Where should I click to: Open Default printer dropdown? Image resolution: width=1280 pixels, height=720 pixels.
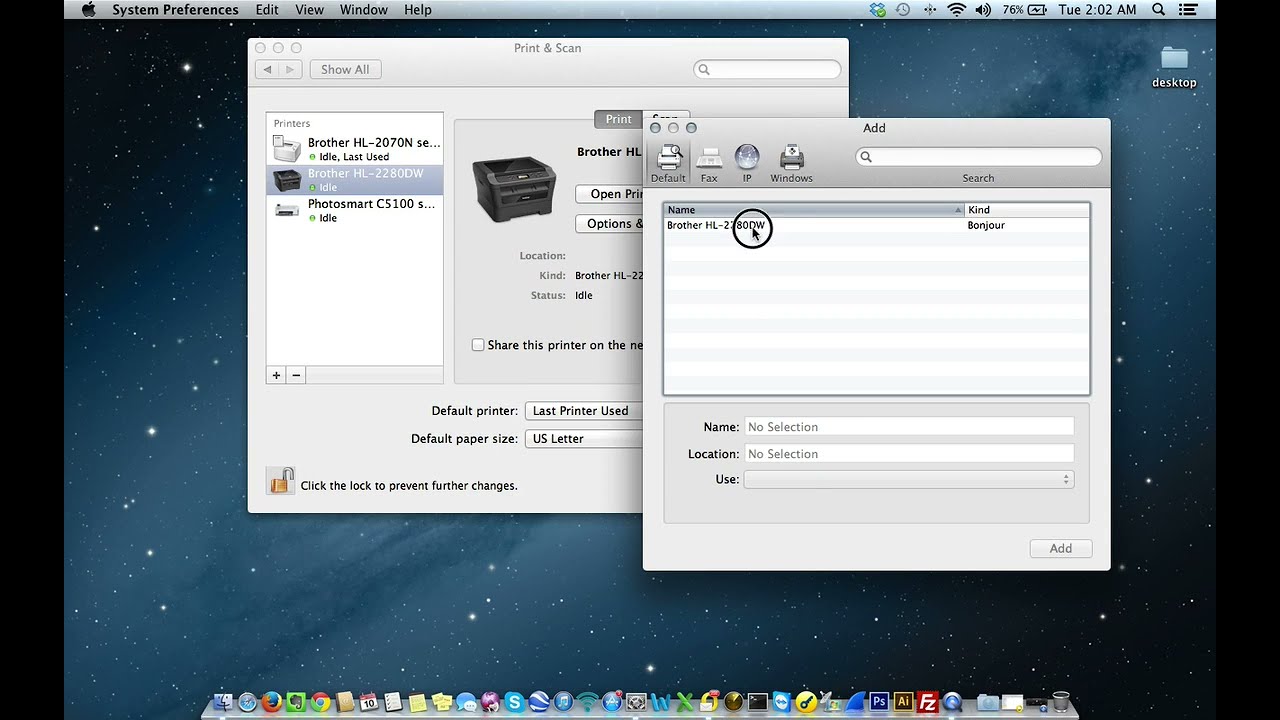tap(584, 411)
